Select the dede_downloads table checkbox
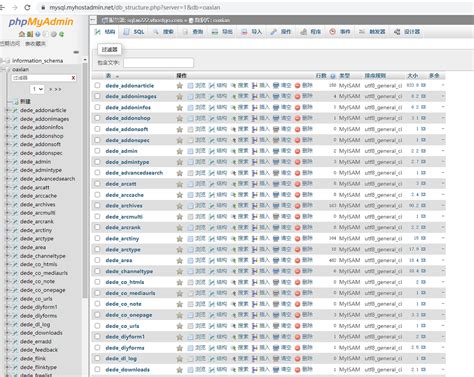The image size is (474, 377). coord(97,369)
